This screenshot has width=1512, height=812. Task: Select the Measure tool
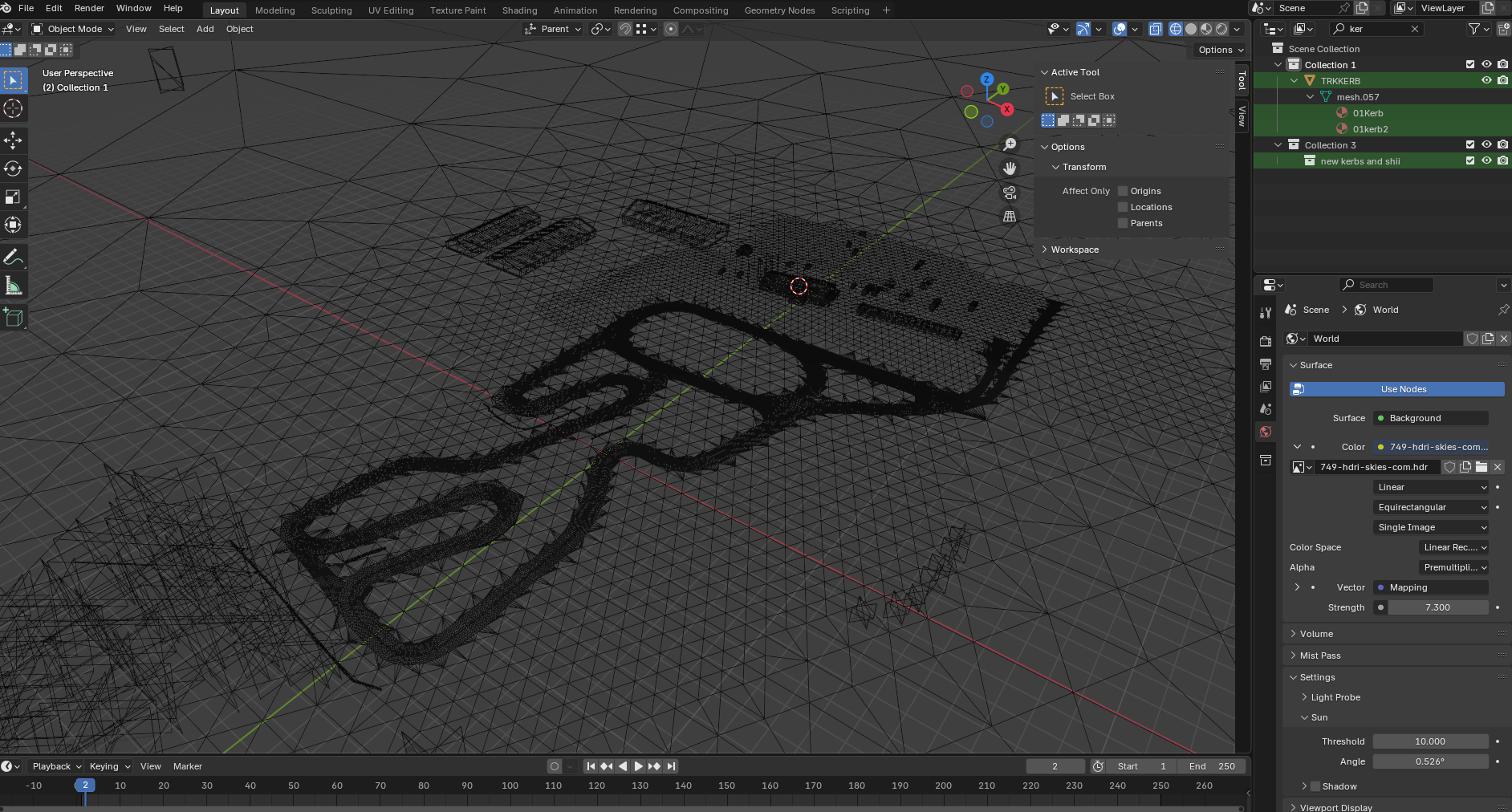click(x=13, y=285)
